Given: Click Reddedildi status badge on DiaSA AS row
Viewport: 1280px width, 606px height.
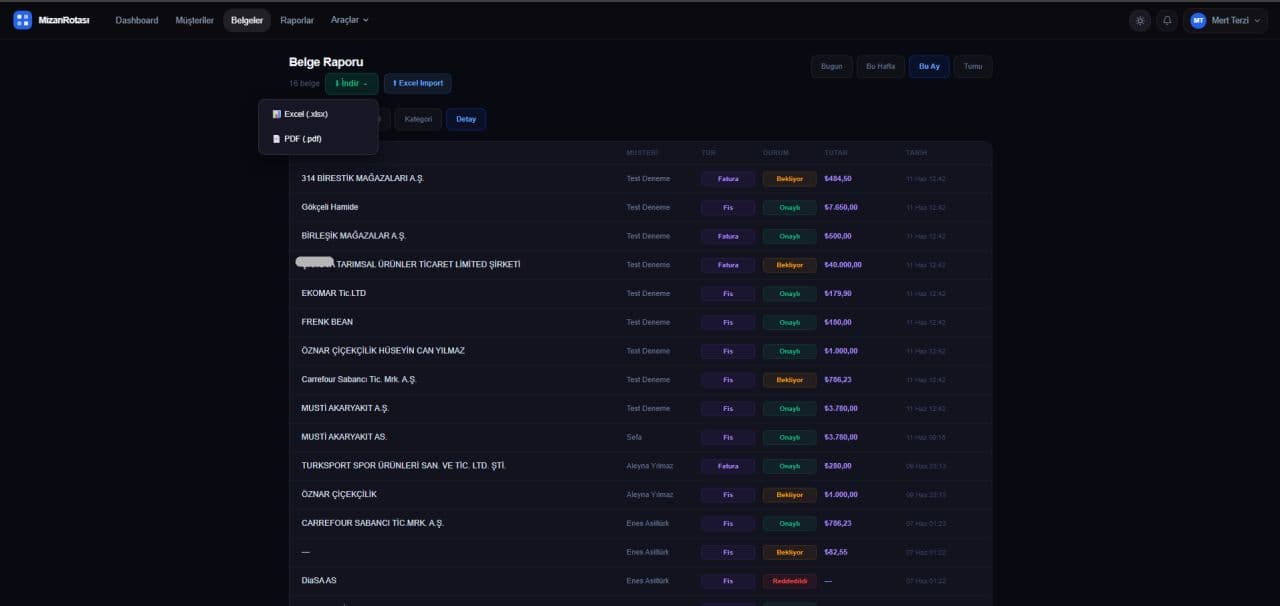Looking at the screenshot, I should [x=790, y=581].
